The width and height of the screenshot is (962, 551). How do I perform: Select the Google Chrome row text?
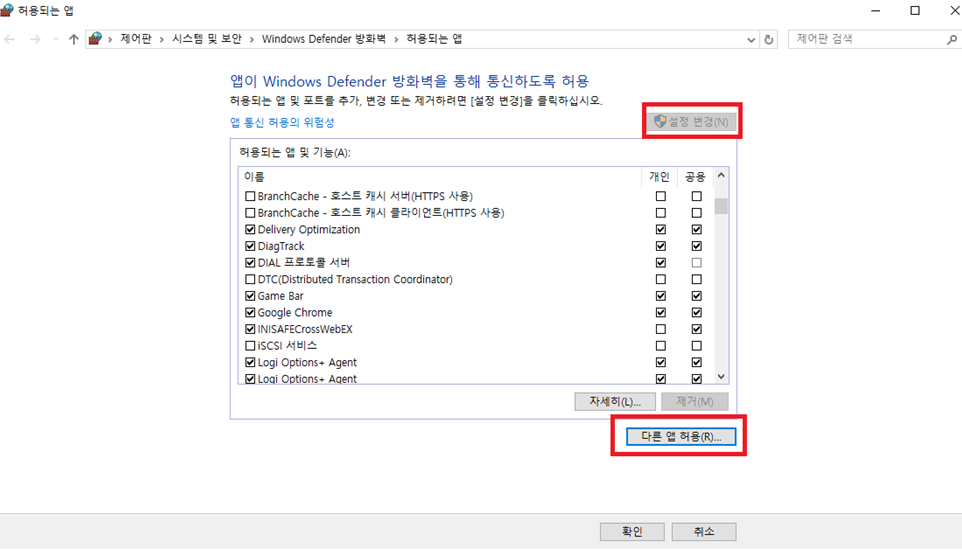pyautogui.click(x=294, y=312)
